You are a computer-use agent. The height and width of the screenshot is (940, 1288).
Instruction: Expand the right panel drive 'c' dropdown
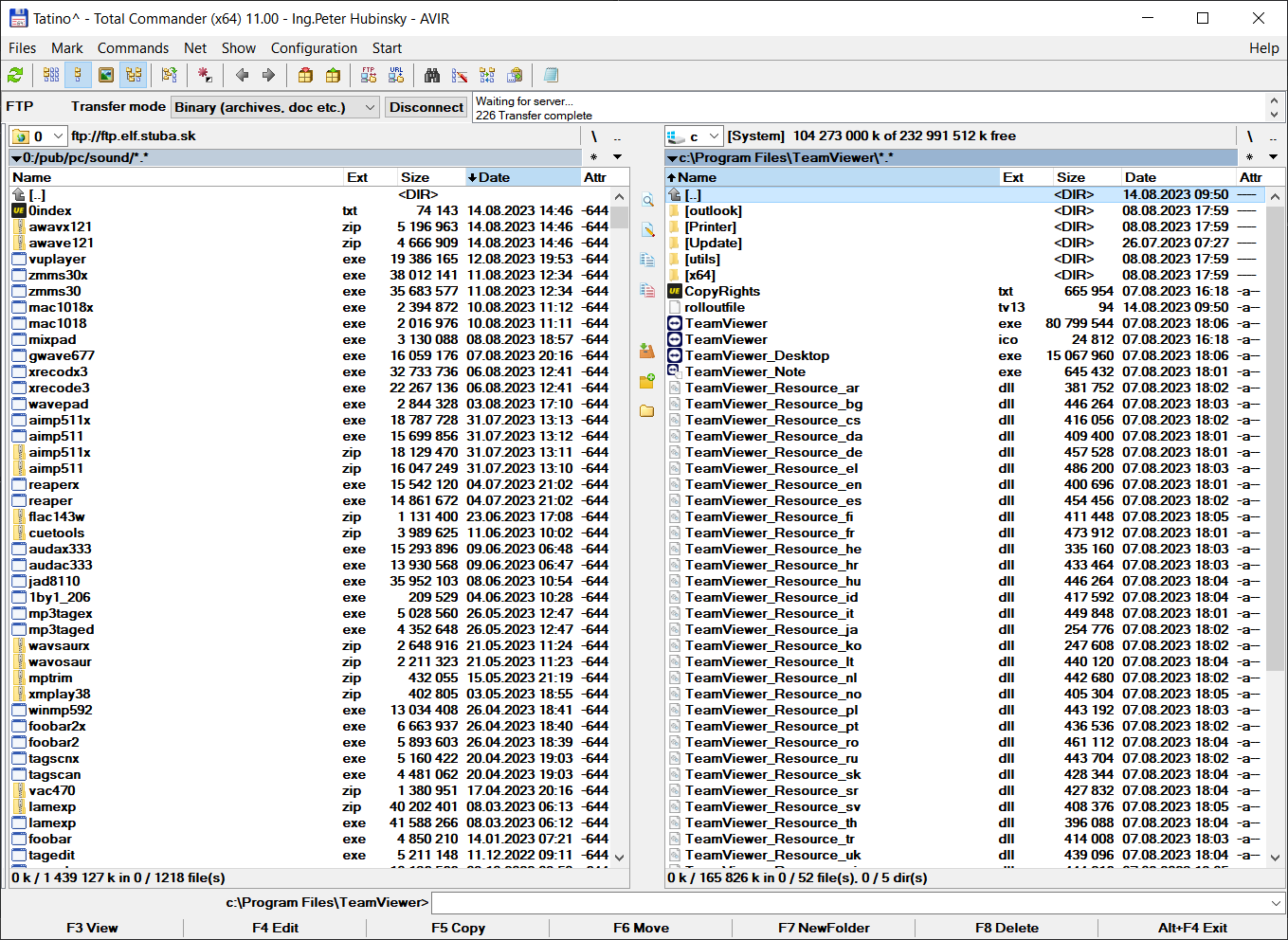[x=714, y=136]
